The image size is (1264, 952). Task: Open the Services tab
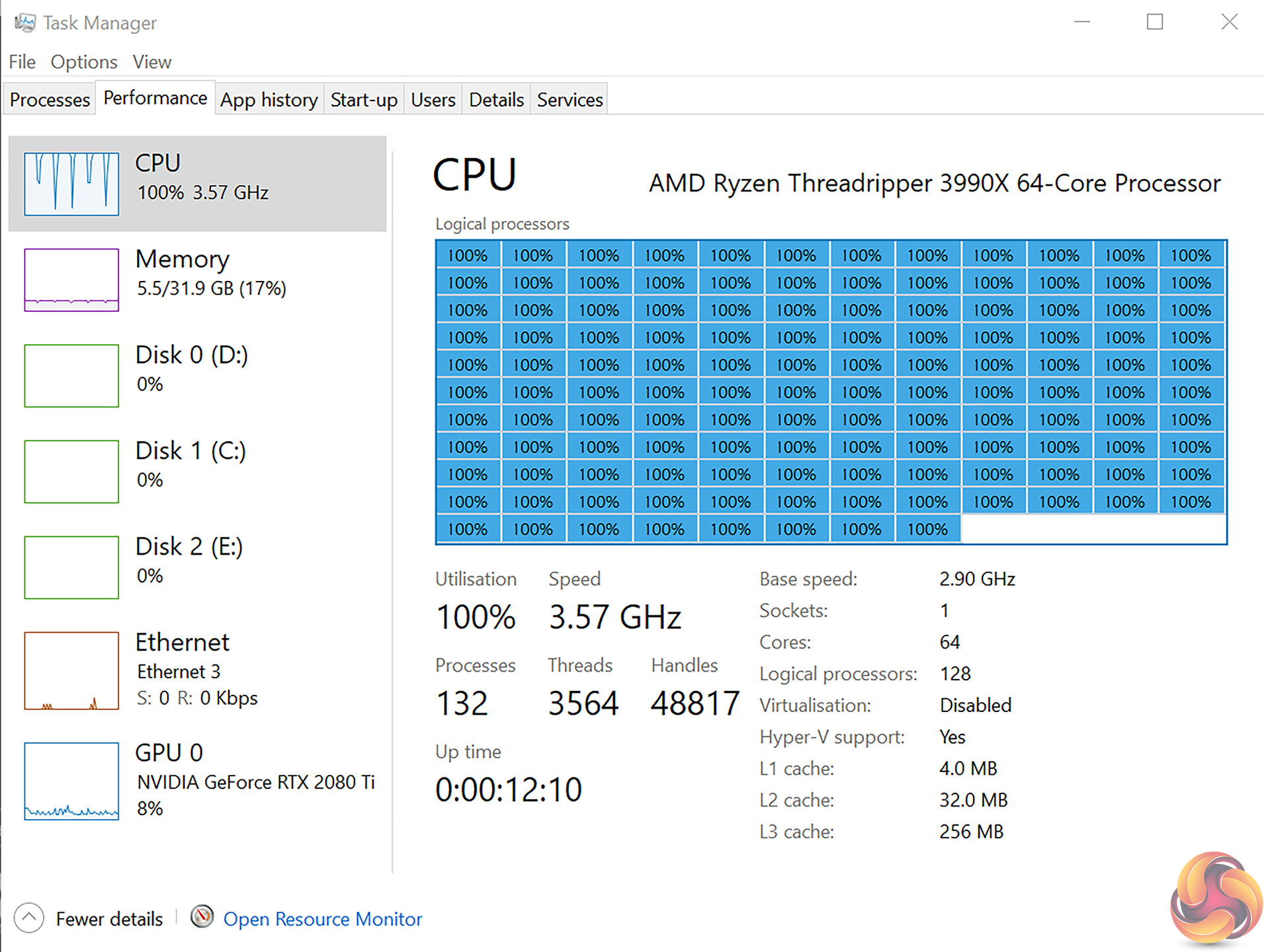pos(569,100)
